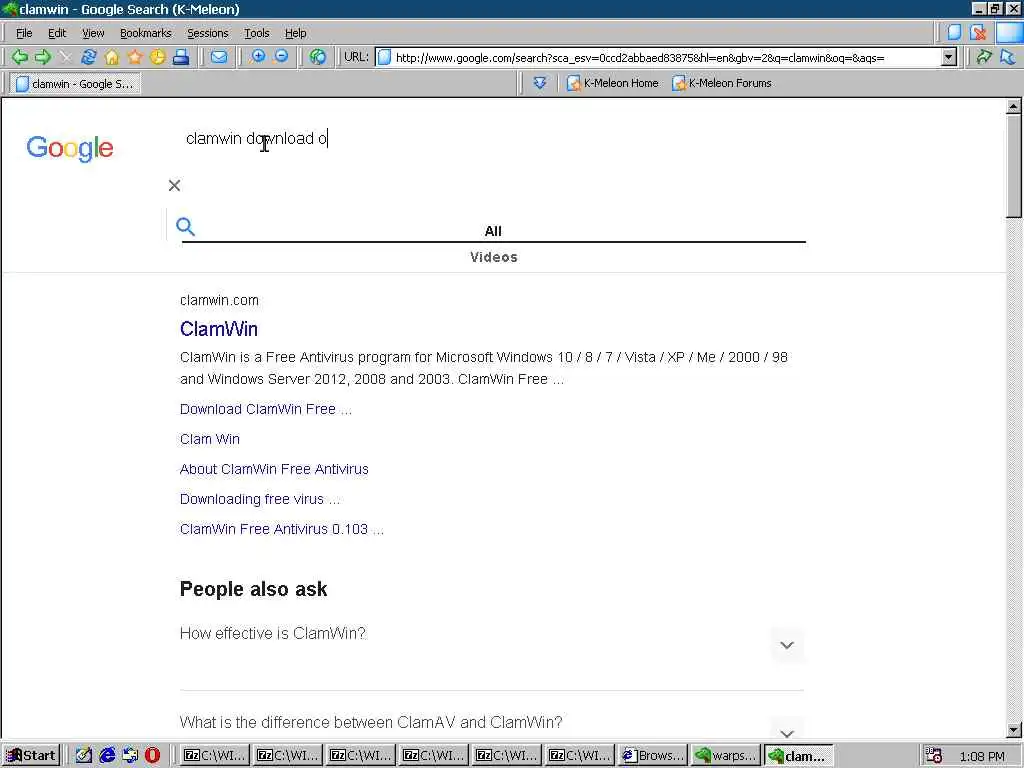Image resolution: width=1024 pixels, height=768 pixels.
Task: Click the first quick launch icon after Start
Action: (x=84, y=756)
